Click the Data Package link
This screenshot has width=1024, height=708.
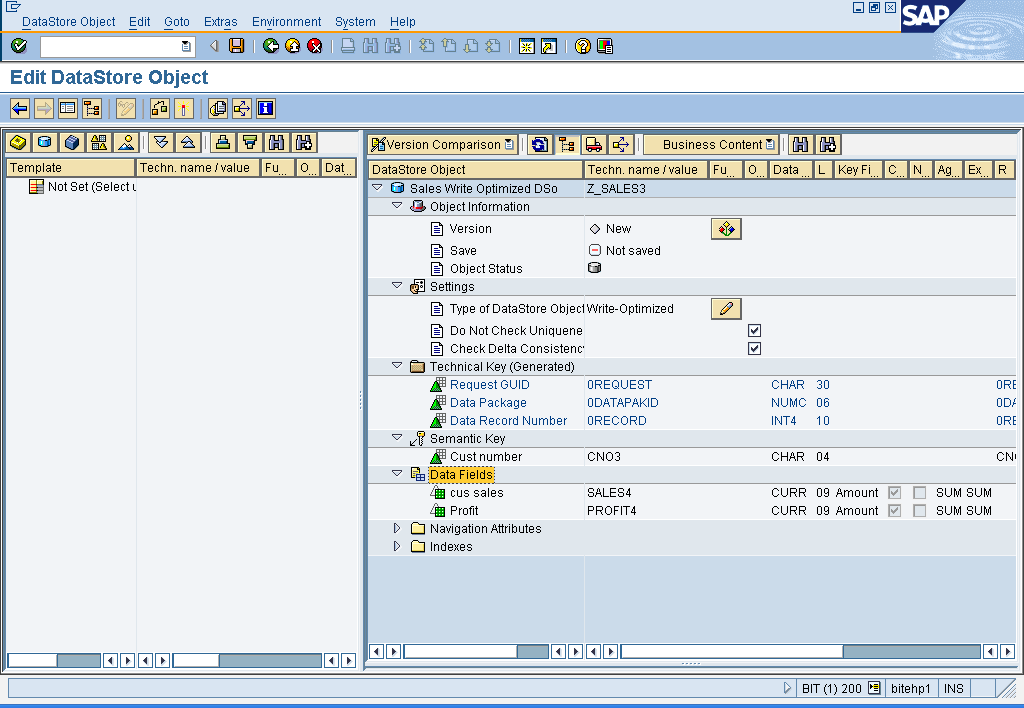point(488,403)
